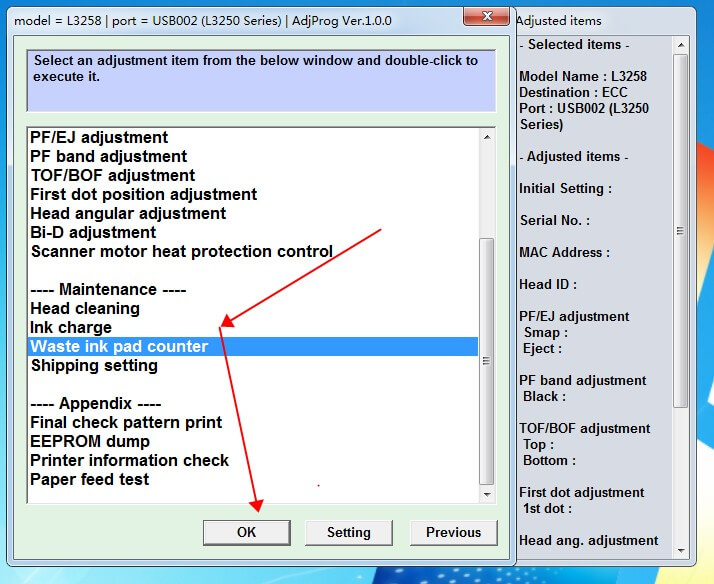Viewport: 714px width, 584px height.
Task: Select Printer information check
Action: (x=130, y=461)
